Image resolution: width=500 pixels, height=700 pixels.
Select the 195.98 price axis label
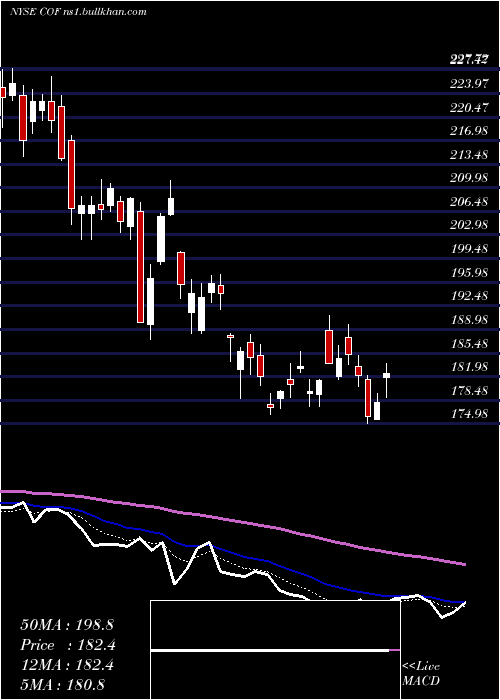(469, 272)
